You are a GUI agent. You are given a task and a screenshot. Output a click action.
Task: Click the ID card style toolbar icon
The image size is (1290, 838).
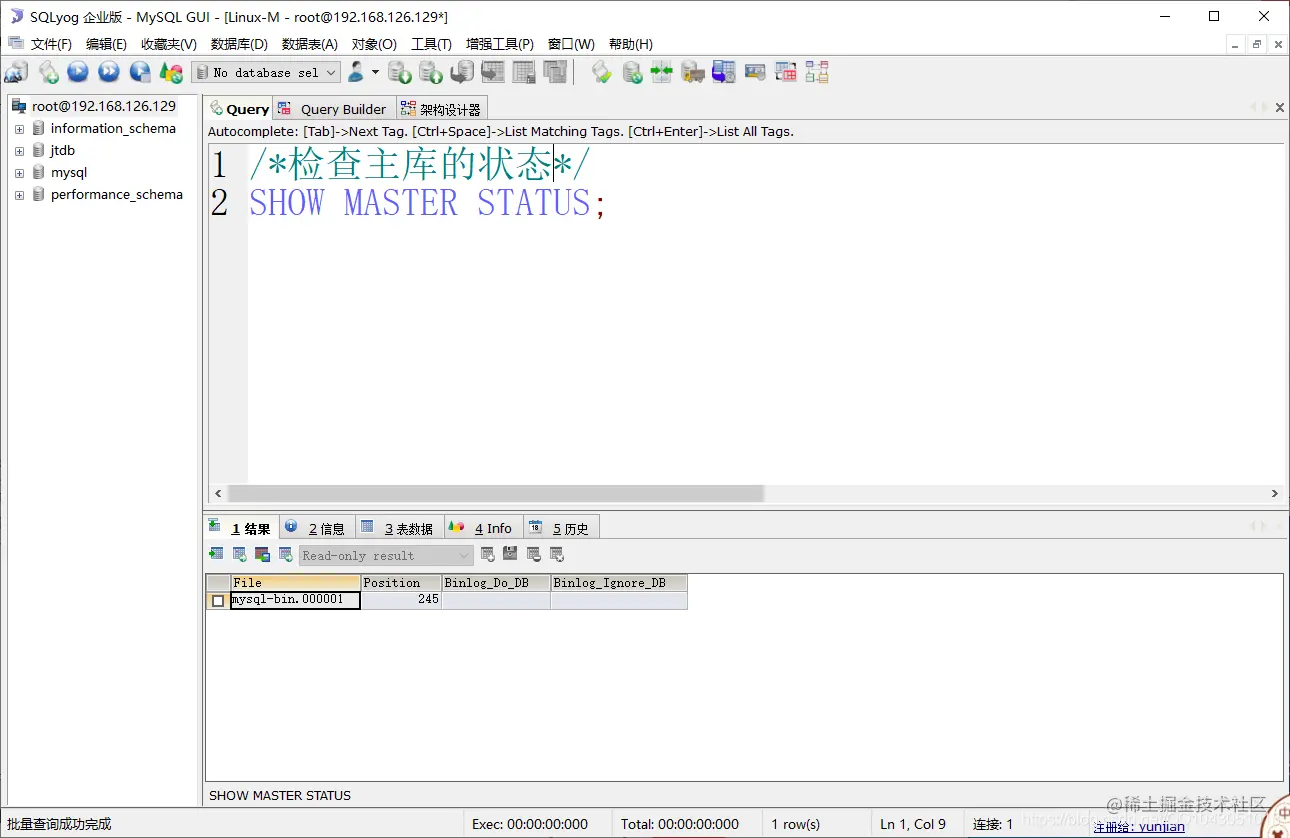click(x=755, y=72)
